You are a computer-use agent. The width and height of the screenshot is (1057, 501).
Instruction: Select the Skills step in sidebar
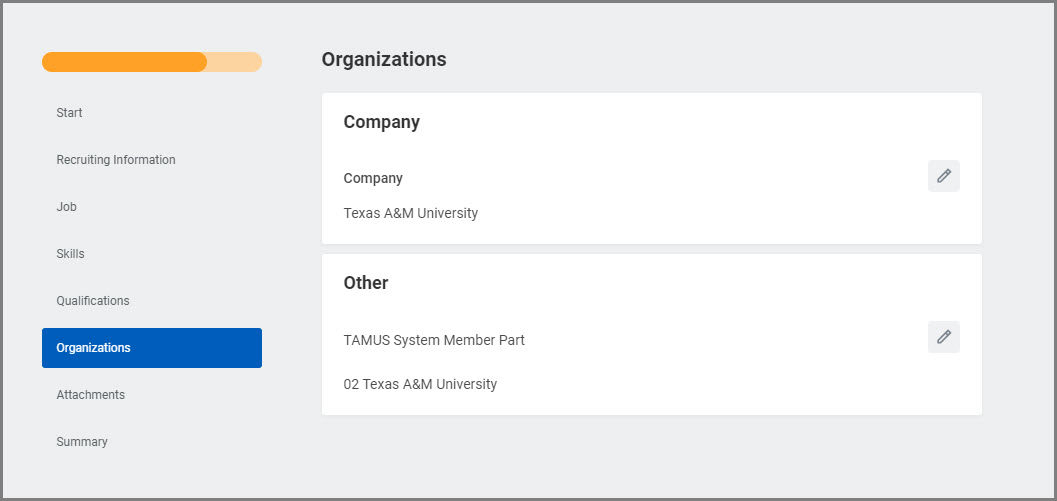[71, 254]
